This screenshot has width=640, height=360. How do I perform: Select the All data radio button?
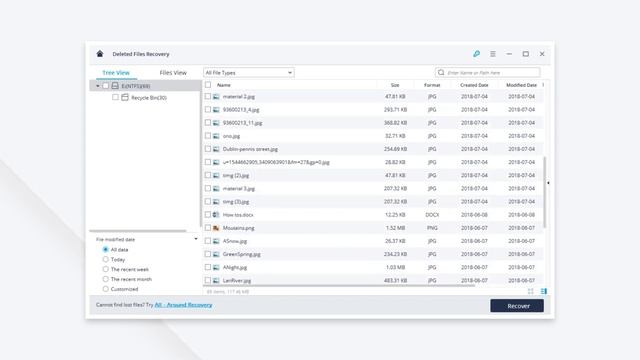pos(105,249)
